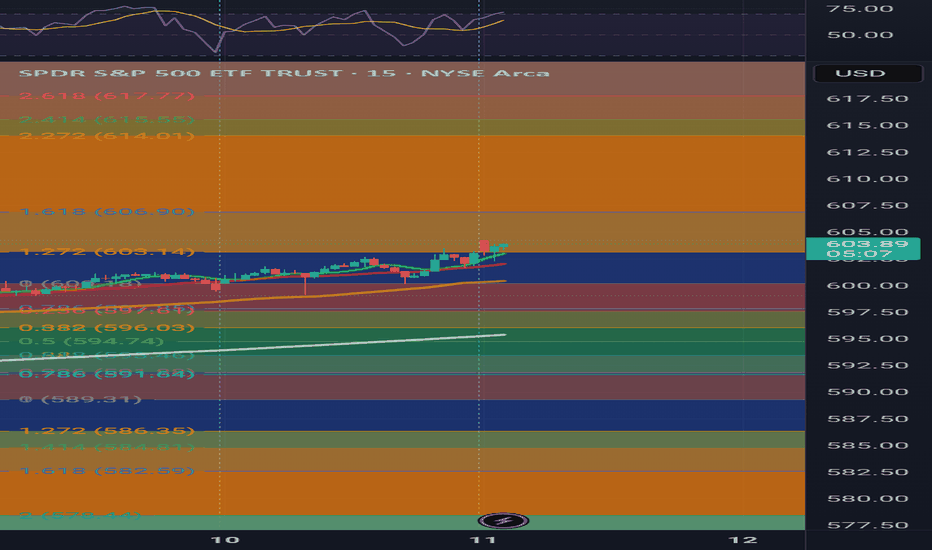This screenshot has height=550, width=932.
Task: Click the 1.618 (606.90) Fibonacci label
Action: [x=107, y=212]
